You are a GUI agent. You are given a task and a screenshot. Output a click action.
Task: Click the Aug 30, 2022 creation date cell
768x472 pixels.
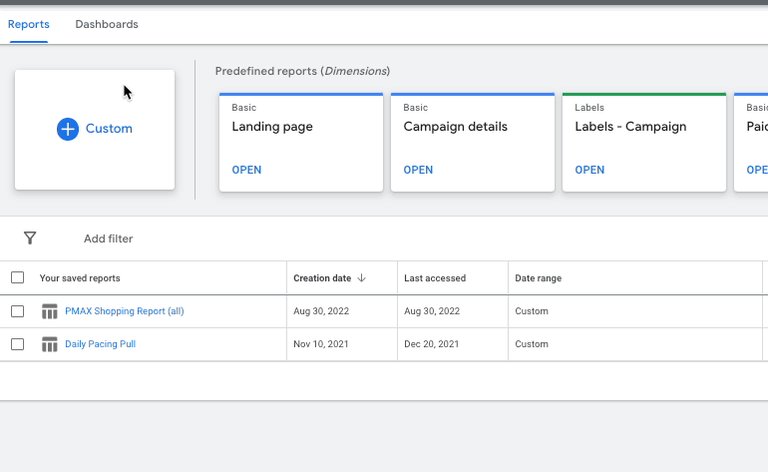click(x=321, y=311)
